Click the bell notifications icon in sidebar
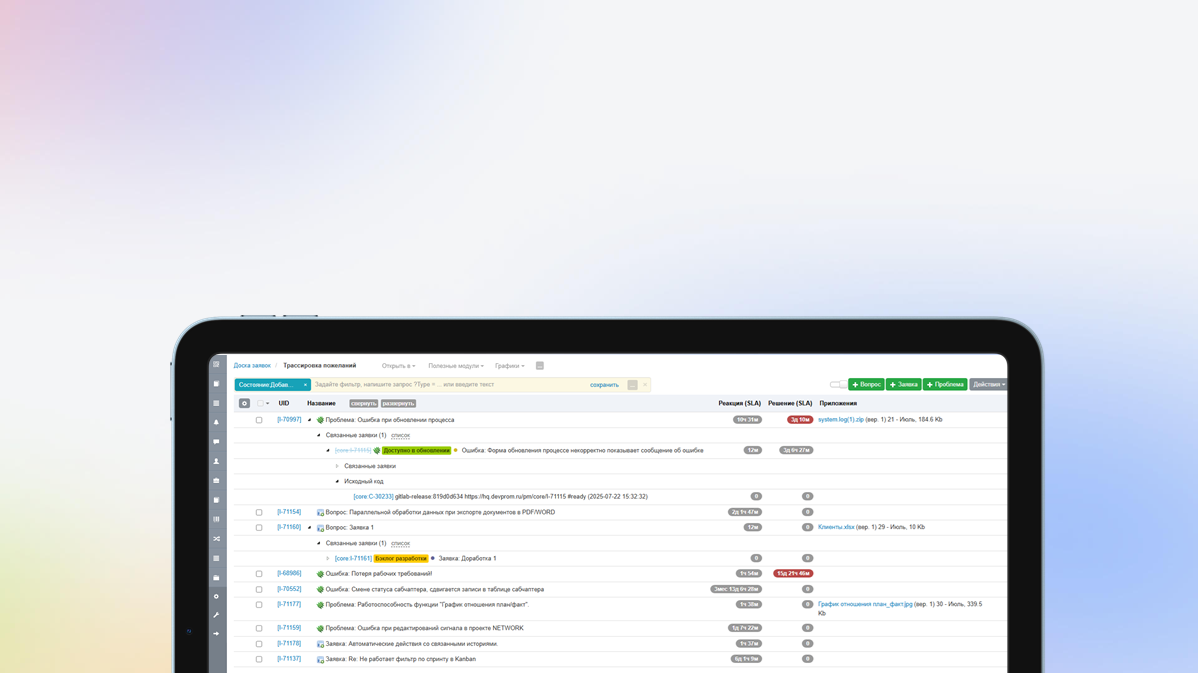The image size is (1198, 673). (x=216, y=423)
